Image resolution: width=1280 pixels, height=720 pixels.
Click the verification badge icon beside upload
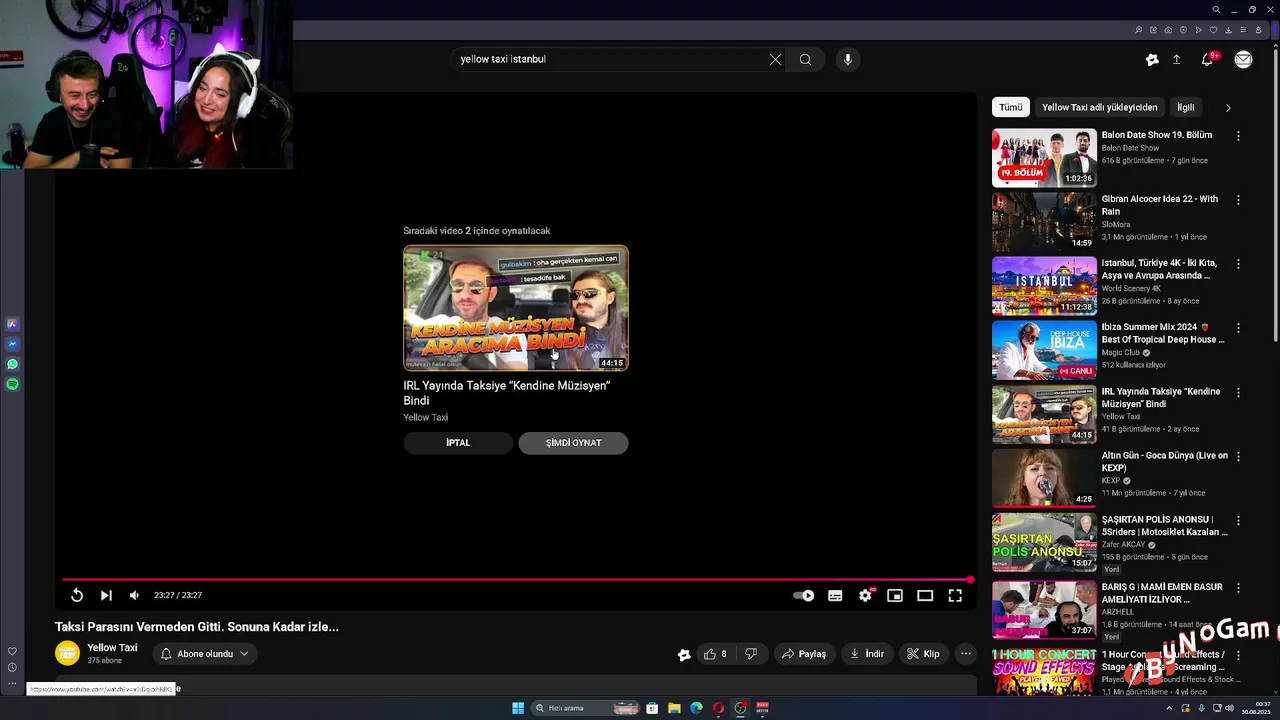click(1152, 60)
